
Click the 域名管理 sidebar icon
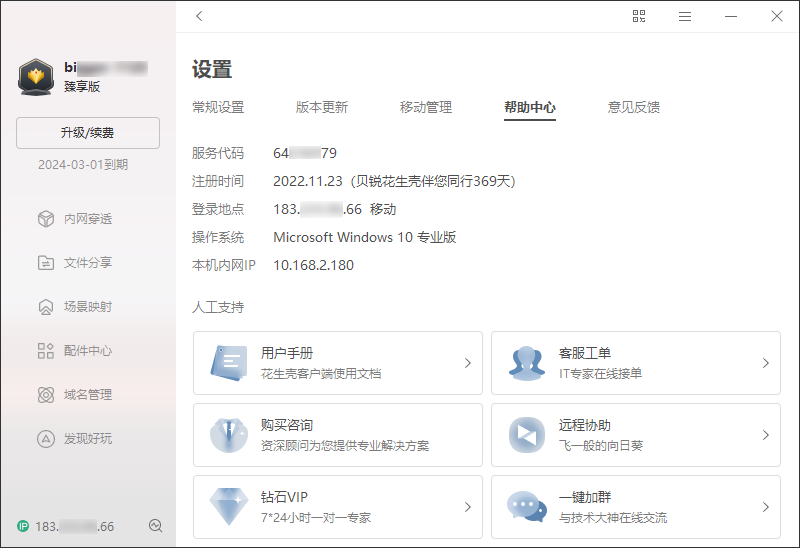pos(45,395)
